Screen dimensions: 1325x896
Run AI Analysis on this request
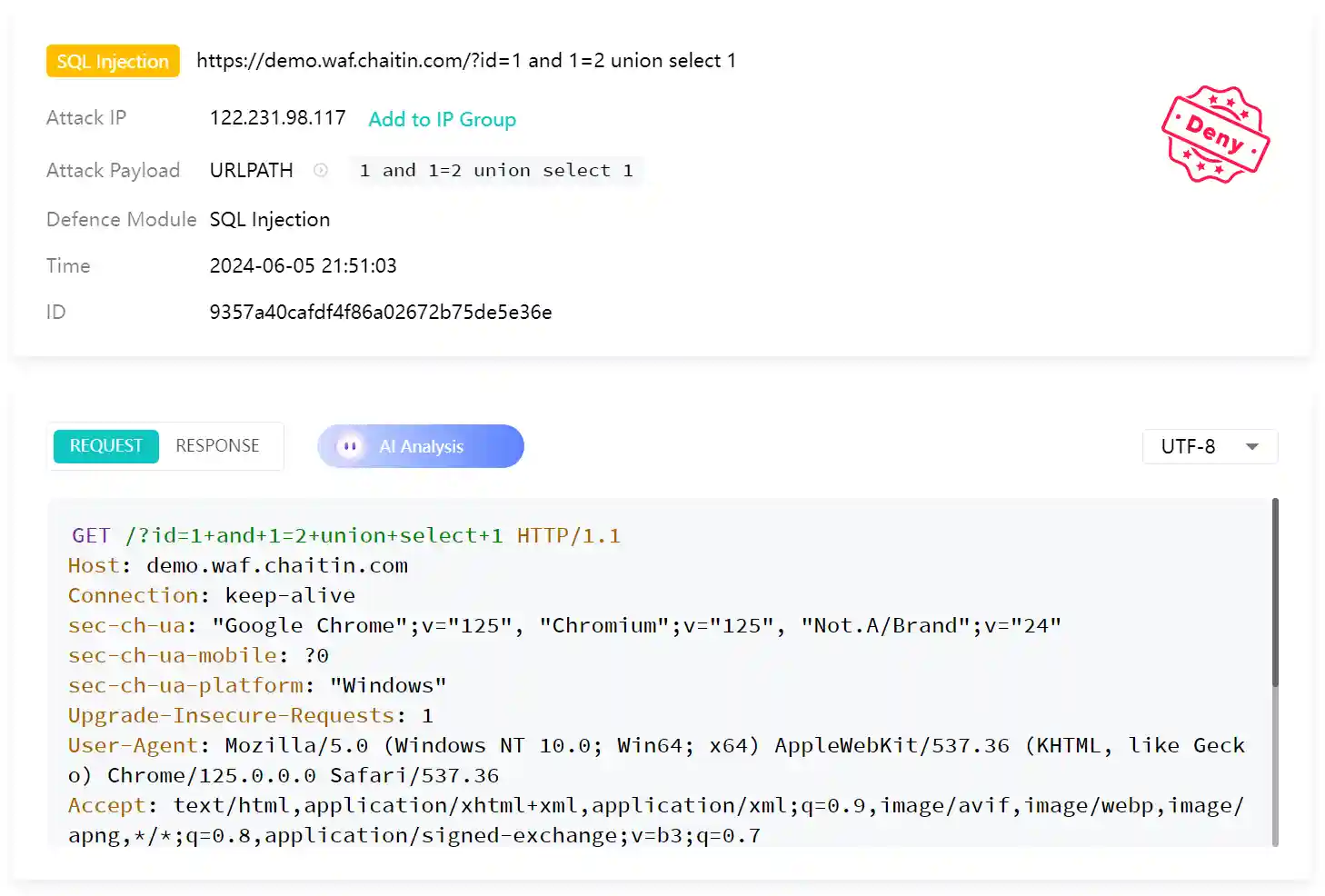(x=421, y=446)
